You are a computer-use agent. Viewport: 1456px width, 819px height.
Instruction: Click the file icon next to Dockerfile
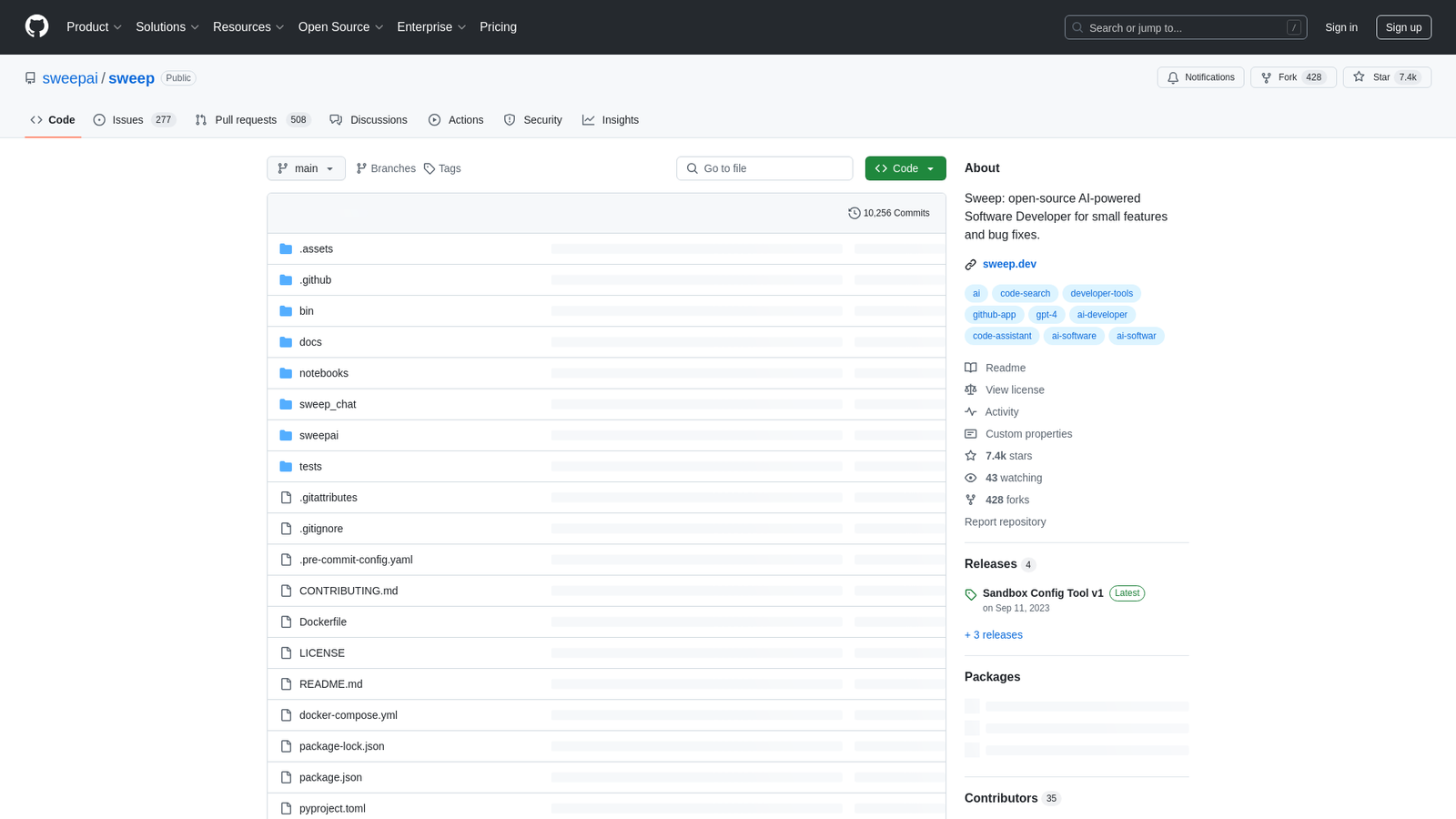286,622
